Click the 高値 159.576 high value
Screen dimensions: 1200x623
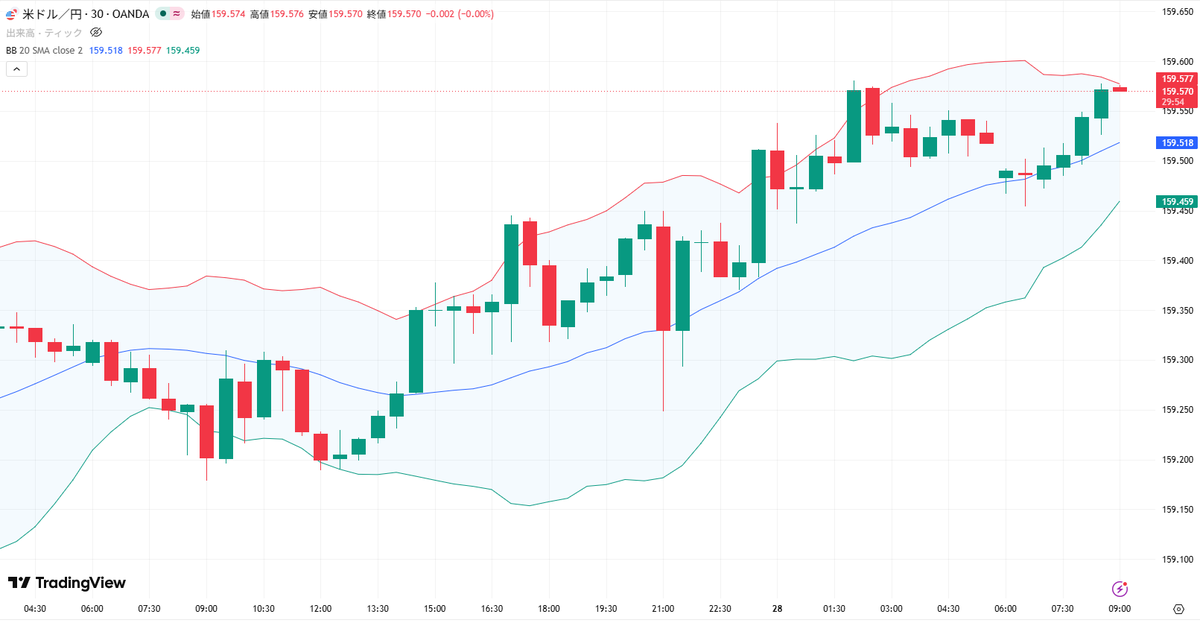277,14
